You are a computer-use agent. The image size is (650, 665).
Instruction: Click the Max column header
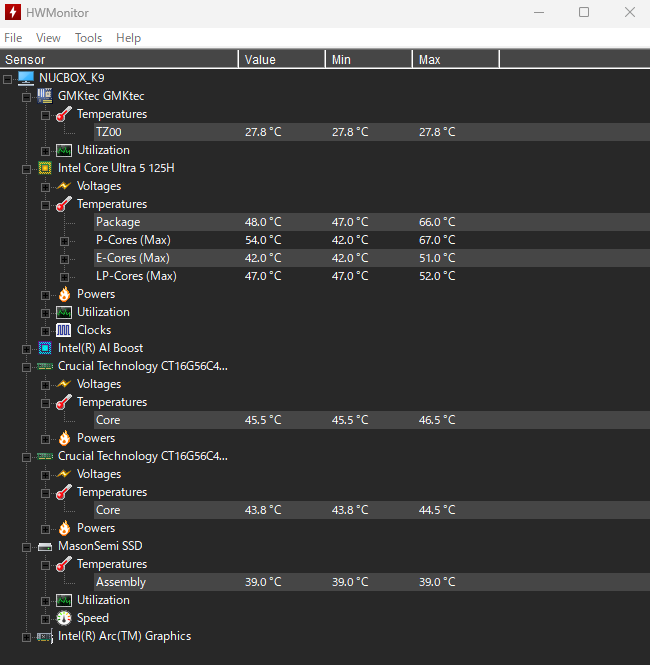pyautogui.click(x=430, y=60)
